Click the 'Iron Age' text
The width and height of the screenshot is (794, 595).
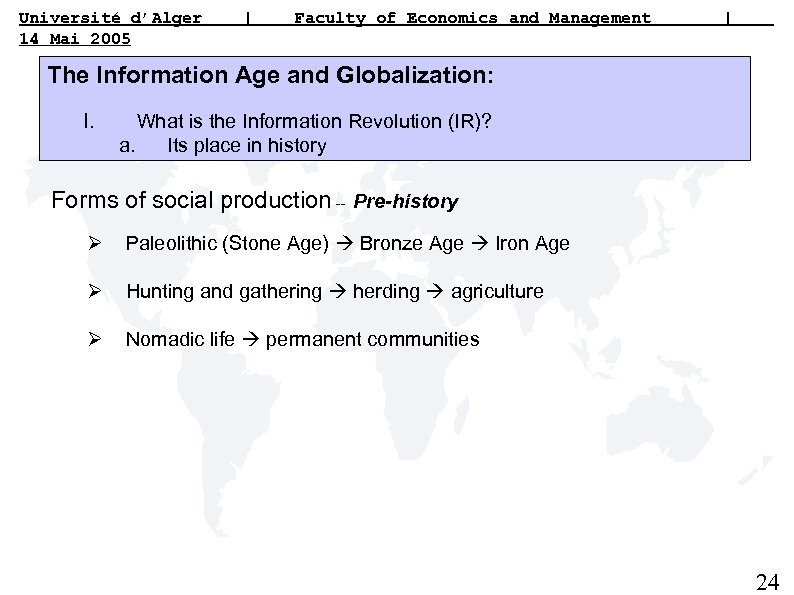click(x=532, y=244)
